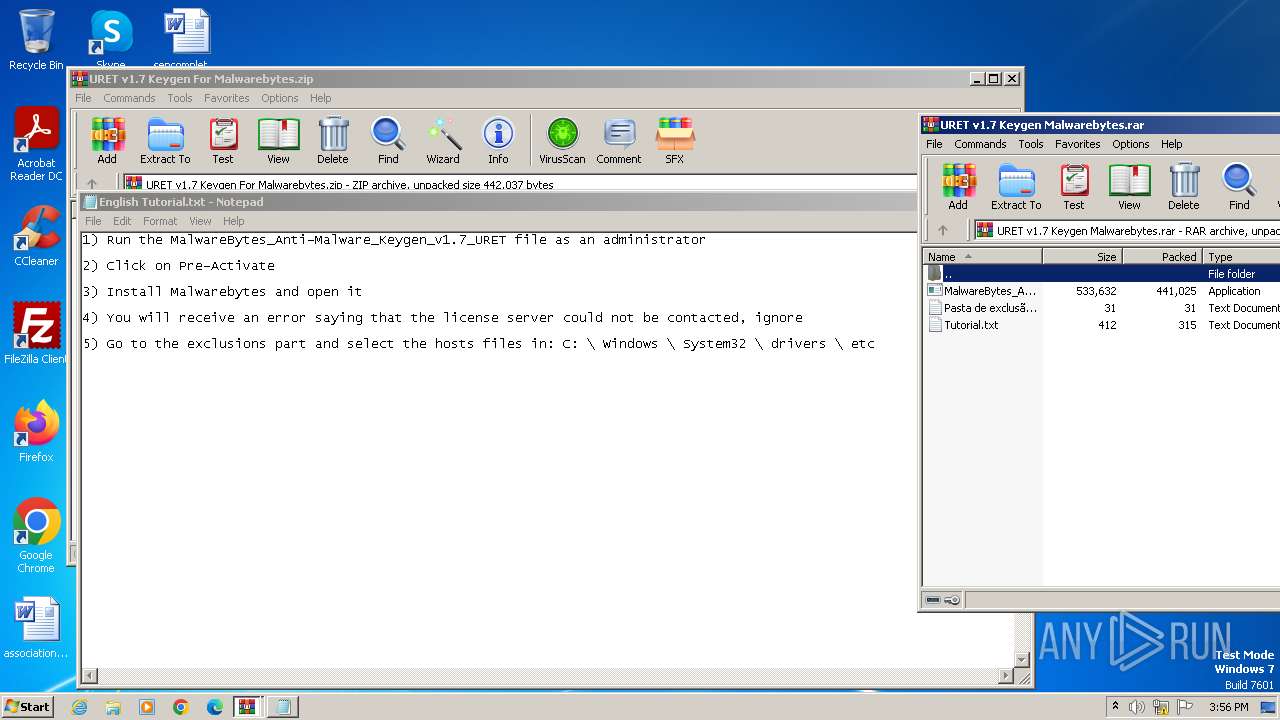Click Extract To in the zip WinRAR window
The image size is (1280, 720).
[165, 141]
